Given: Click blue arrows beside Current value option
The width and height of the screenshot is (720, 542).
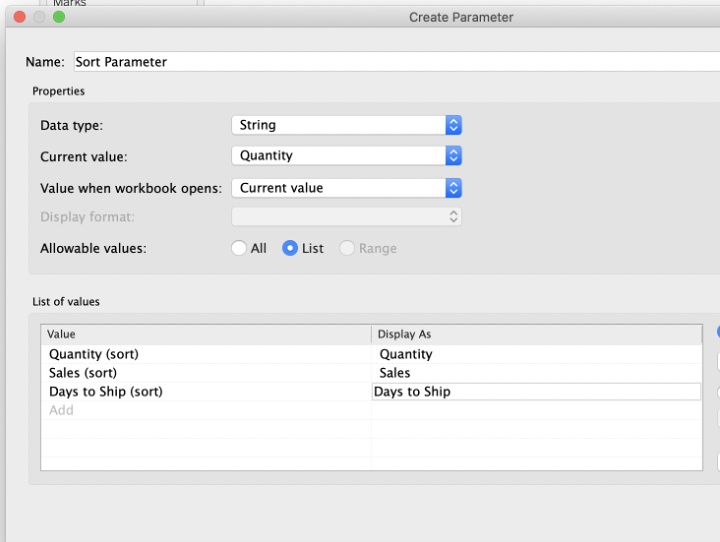Looking at the screenshot, I should pyautogui.click(x=453, y=188).
